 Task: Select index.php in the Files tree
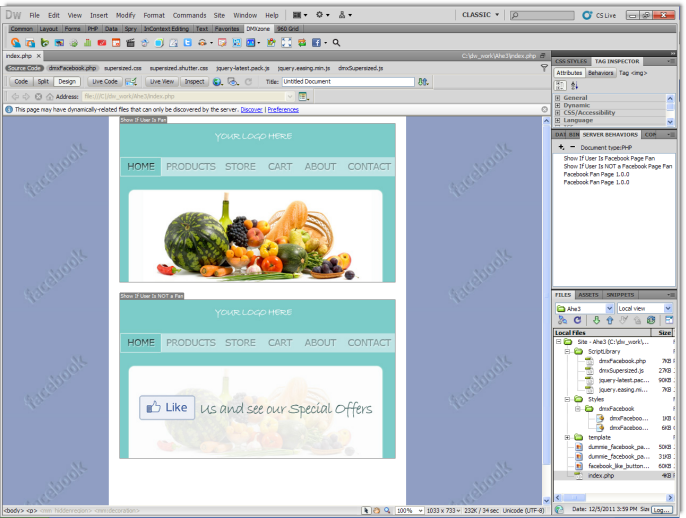(x=601, y=476)
